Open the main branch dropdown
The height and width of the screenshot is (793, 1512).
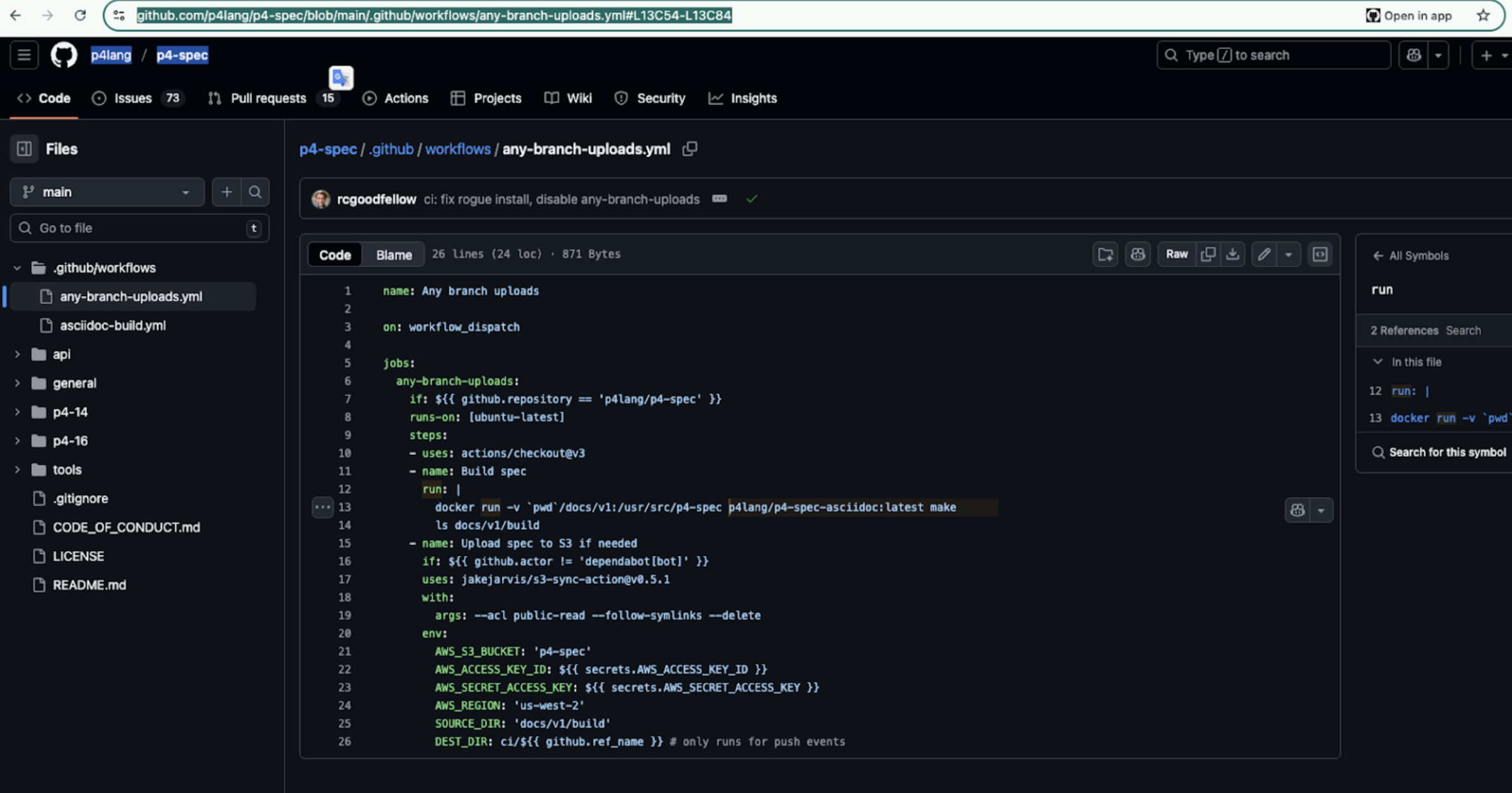[x=107, y=192]
